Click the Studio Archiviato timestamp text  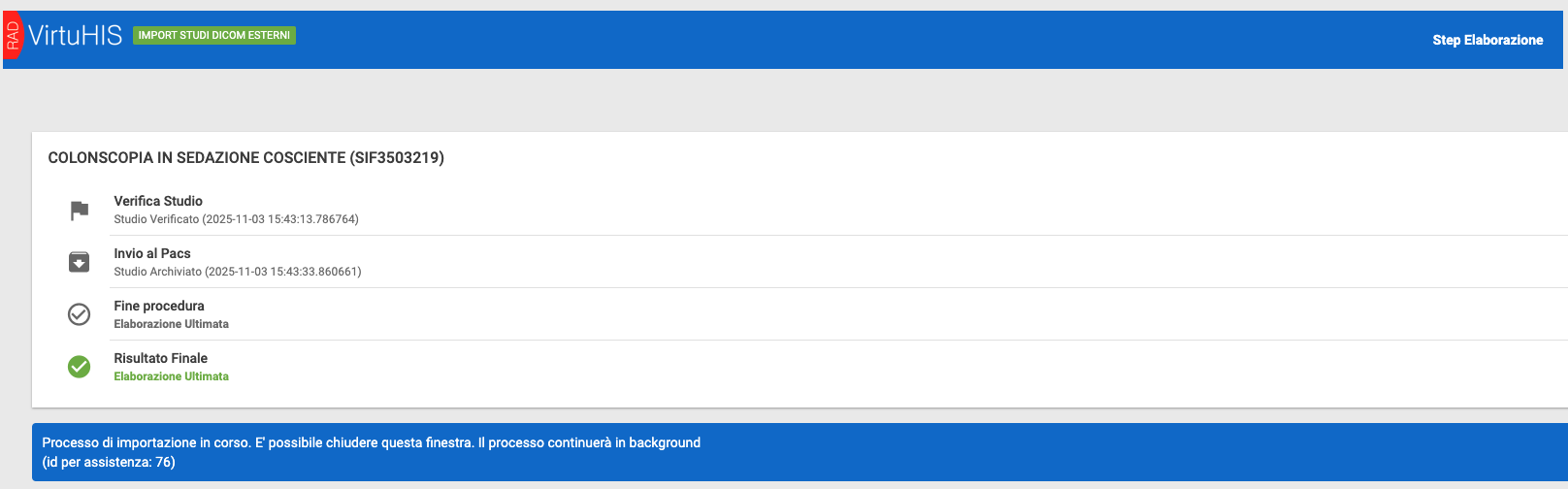coord(238,272)
